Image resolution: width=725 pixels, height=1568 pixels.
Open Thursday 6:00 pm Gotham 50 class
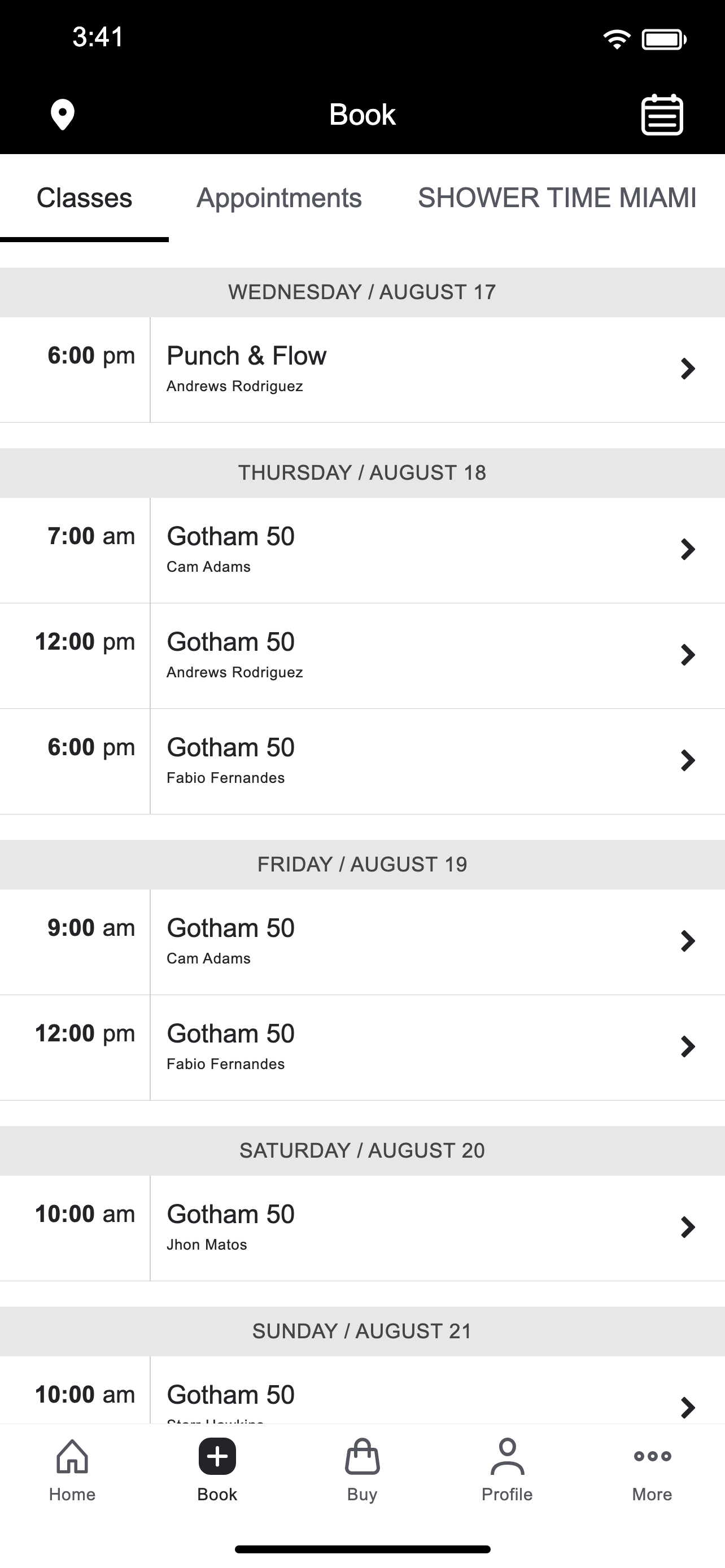(362, 761)
